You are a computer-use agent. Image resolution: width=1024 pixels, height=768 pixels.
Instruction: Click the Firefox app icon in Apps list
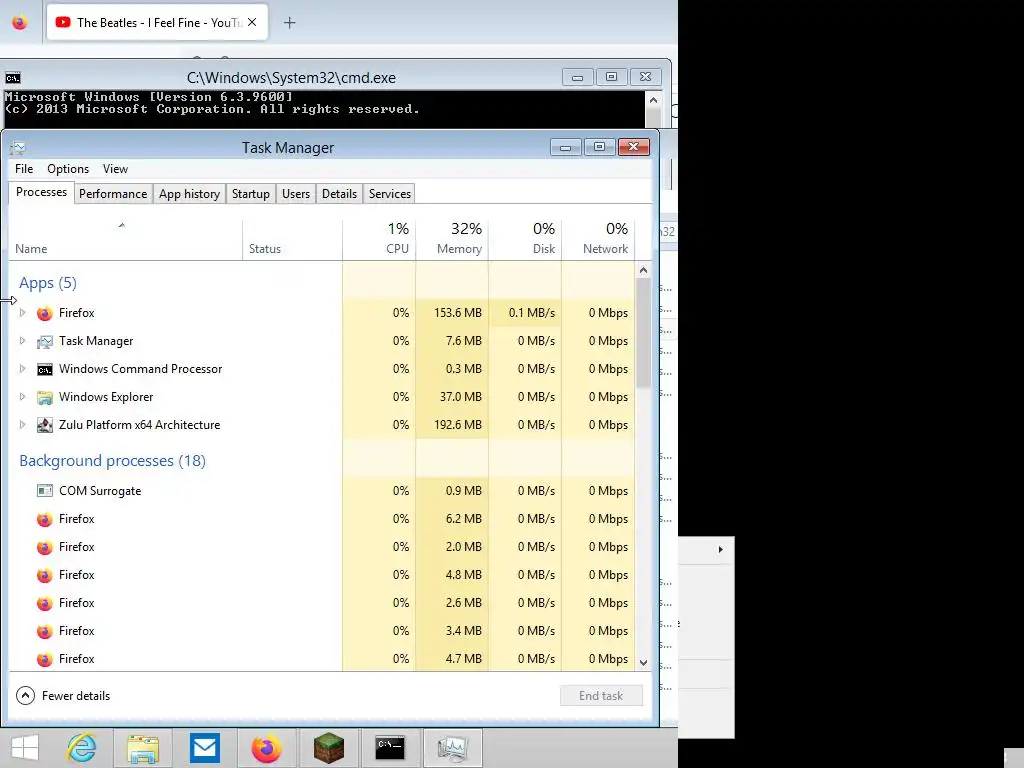tap(44, 313)
